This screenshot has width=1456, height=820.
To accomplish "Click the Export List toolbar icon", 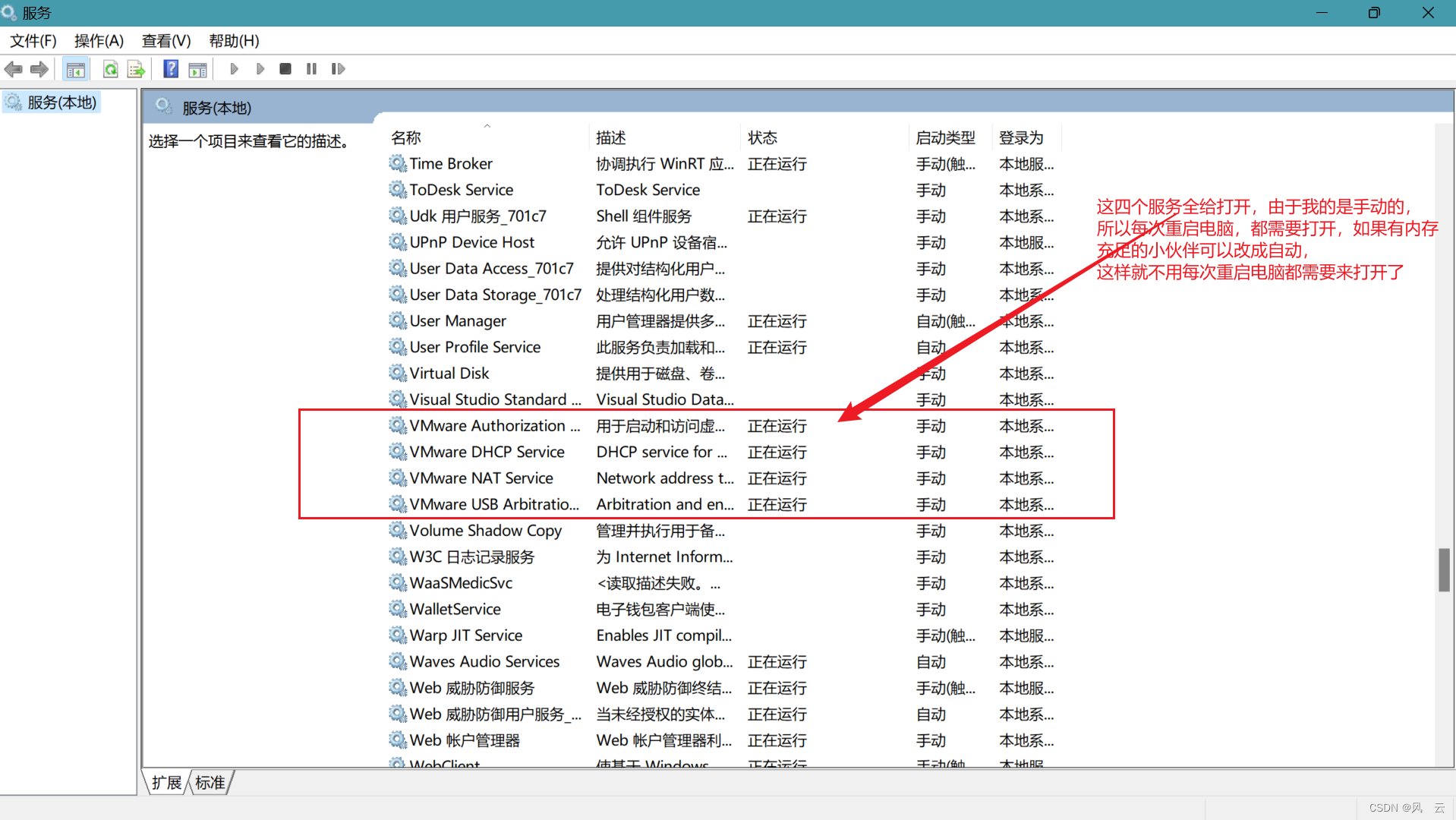I will pyautogui.click(x=136, y=69).
